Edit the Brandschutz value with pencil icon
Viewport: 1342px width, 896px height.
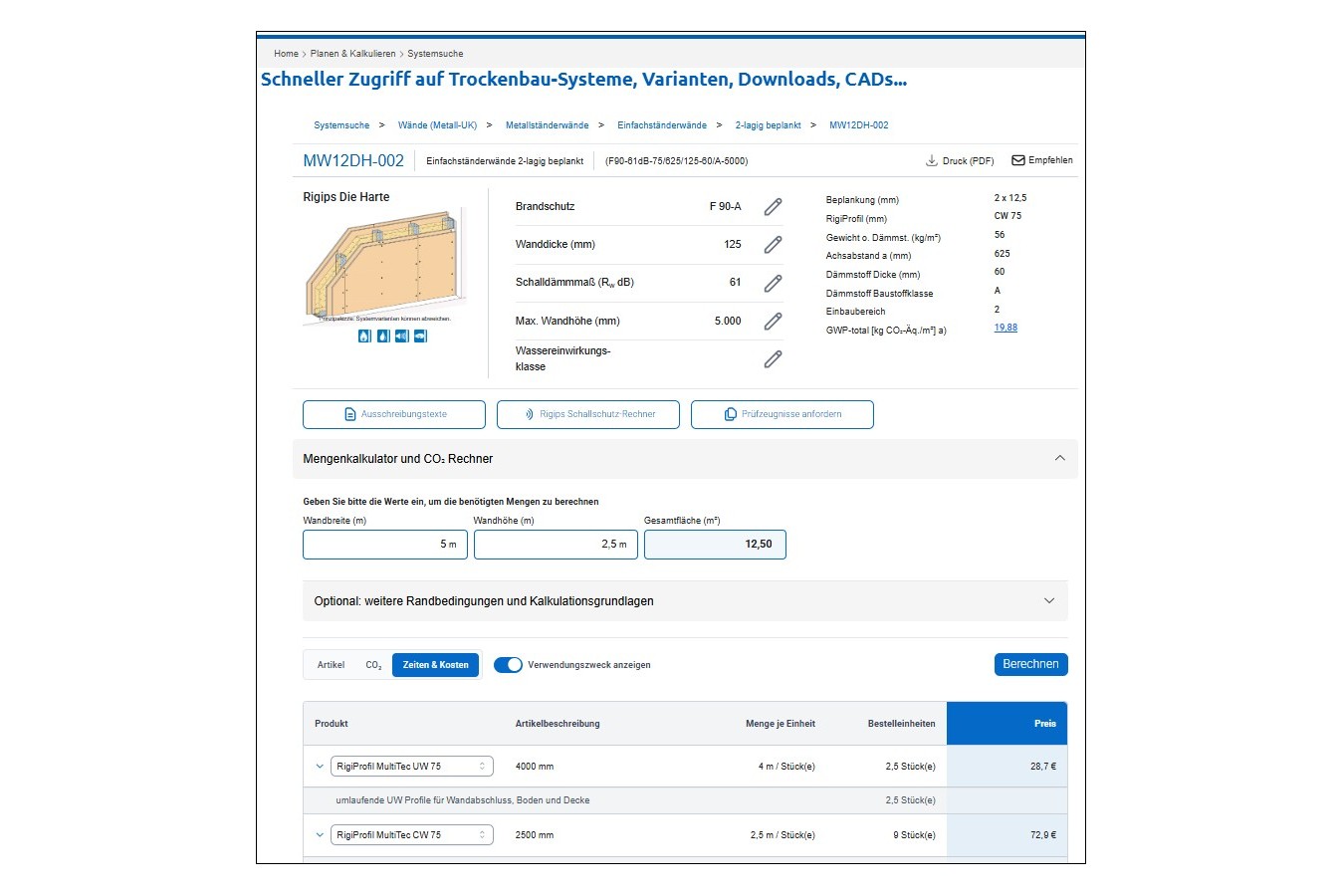click(x=773, y=207)
